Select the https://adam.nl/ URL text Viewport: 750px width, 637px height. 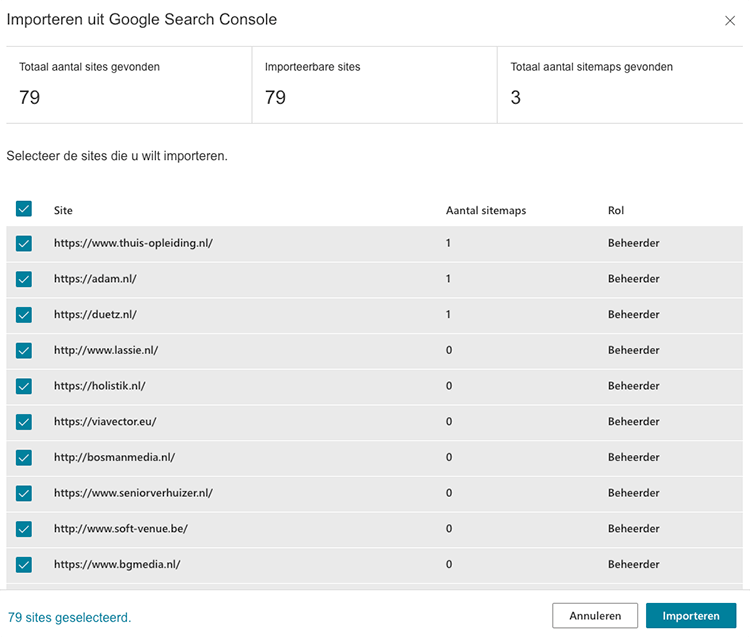(x=95, y=278)
